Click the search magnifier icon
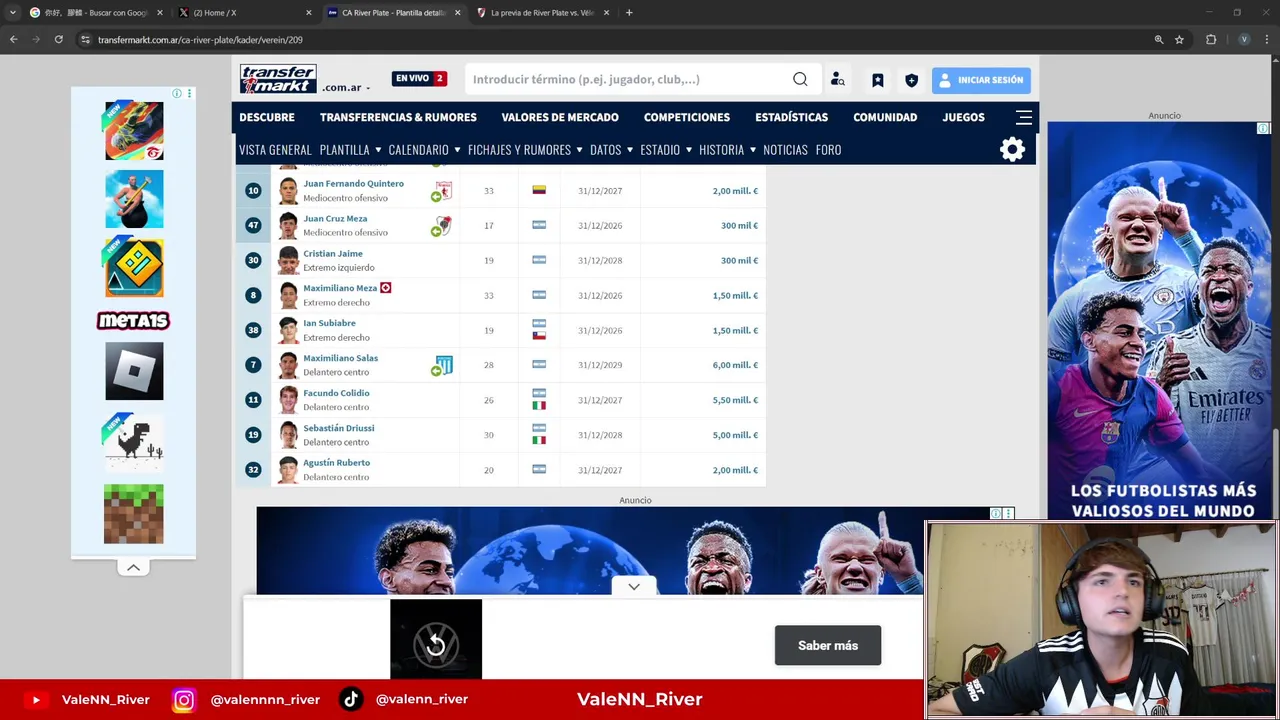The height and width of the screenshot is (720, 1280). [800, 79]
